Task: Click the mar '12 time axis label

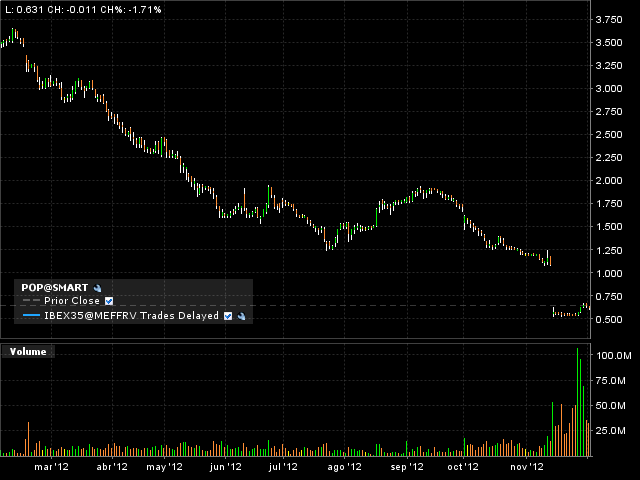Action: click(x=52, y=467)
